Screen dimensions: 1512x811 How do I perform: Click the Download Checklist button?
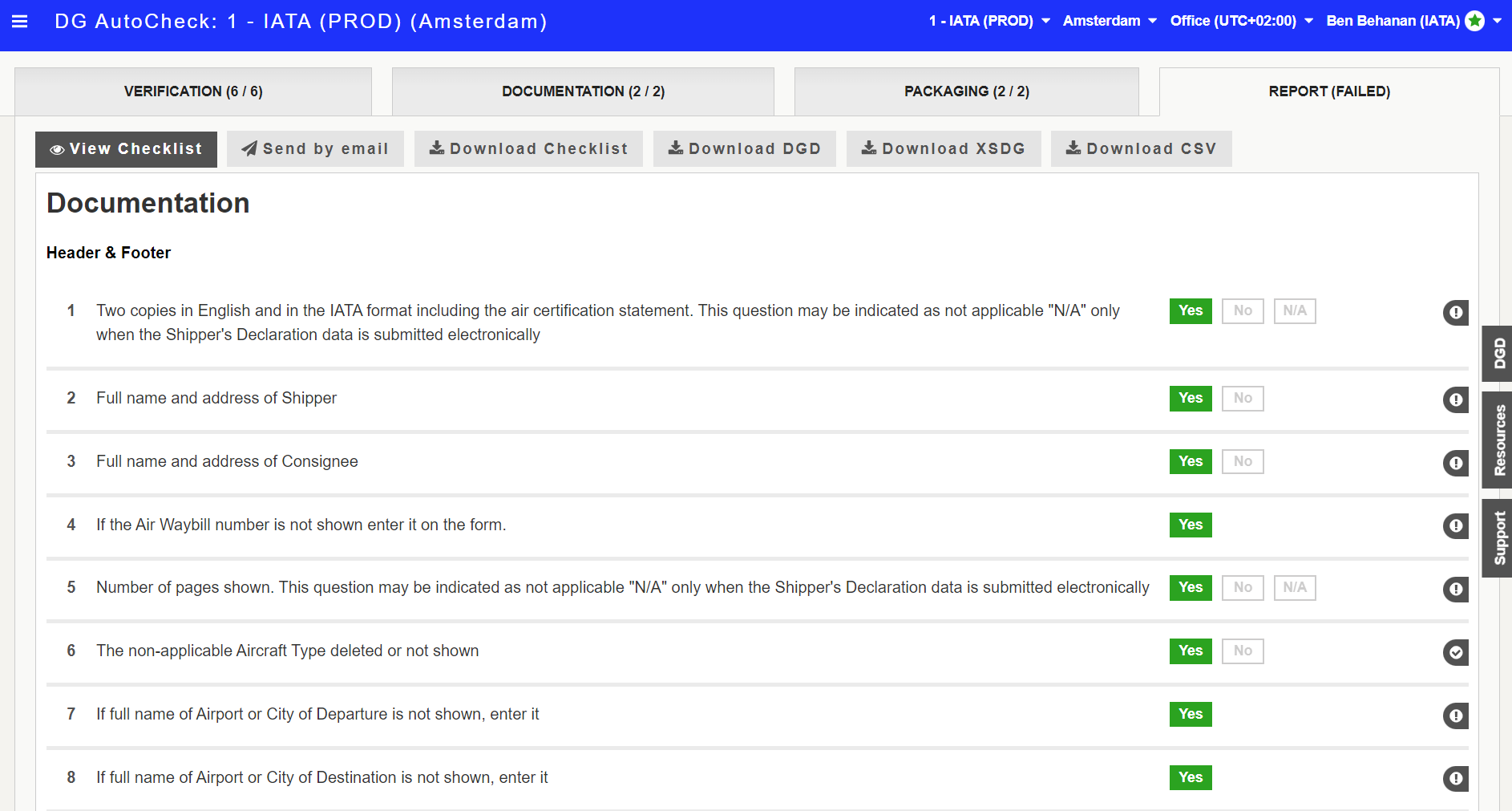[x=528, y=149]
